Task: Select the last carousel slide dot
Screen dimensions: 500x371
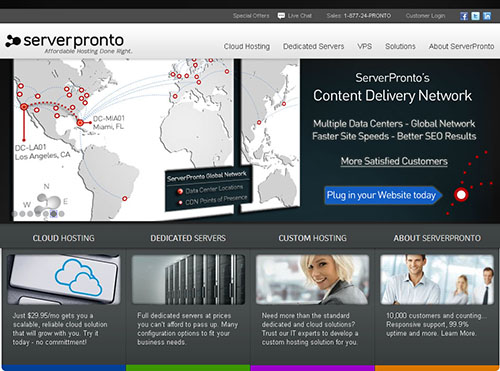Action: (x=61, y=214)
